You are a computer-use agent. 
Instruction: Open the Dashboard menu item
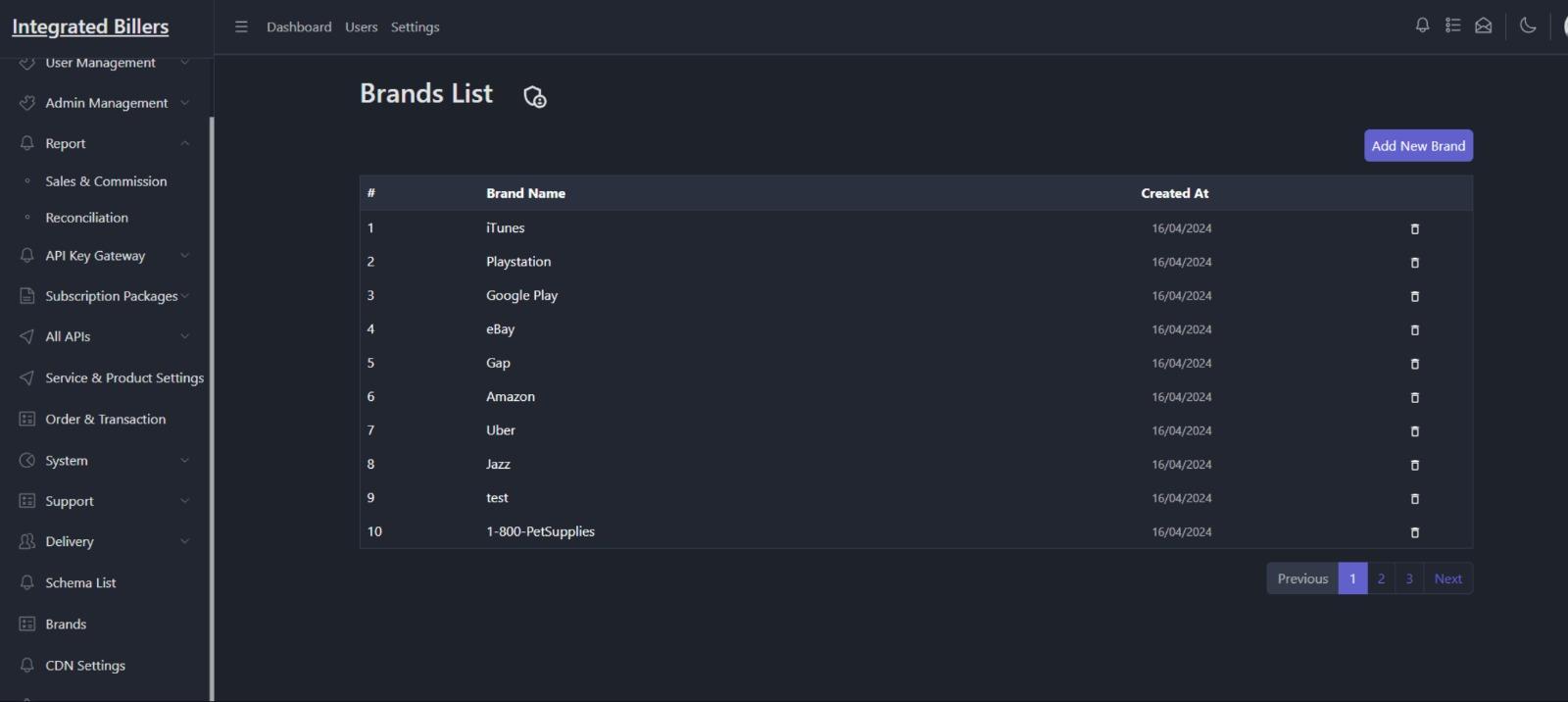tap(299, 26)
